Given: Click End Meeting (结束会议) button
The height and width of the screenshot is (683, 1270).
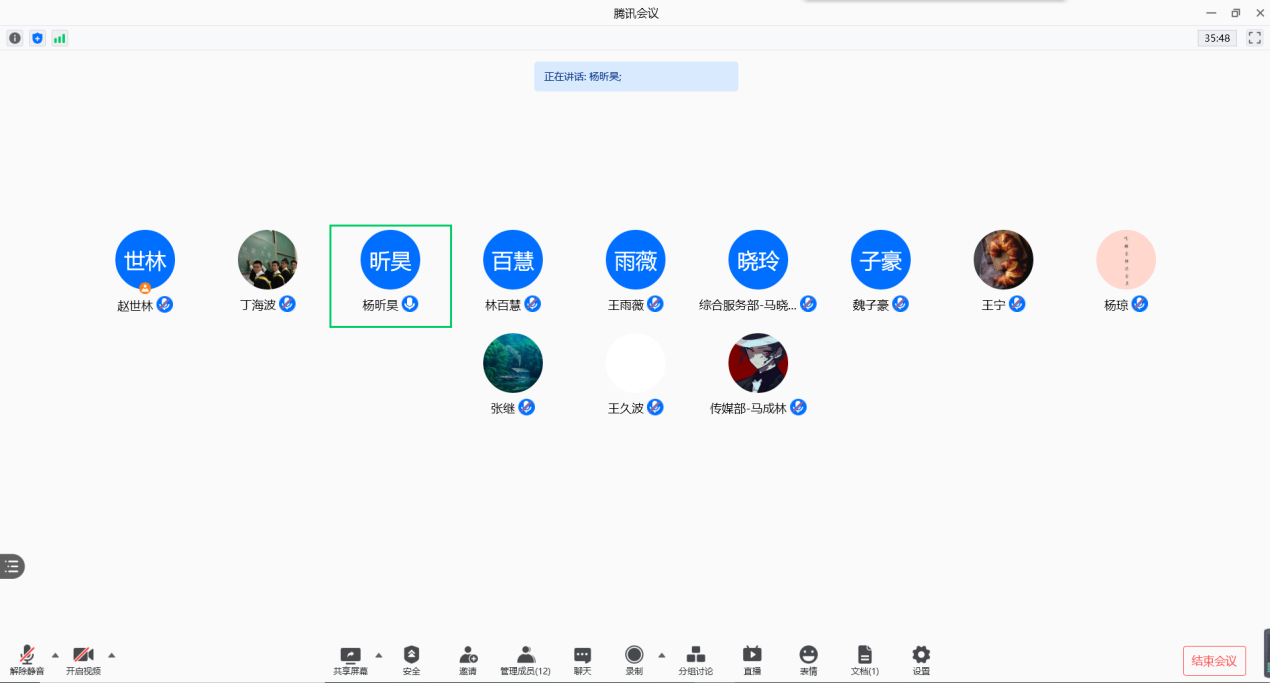Looking at the screenshot, I should [1214, 661].
